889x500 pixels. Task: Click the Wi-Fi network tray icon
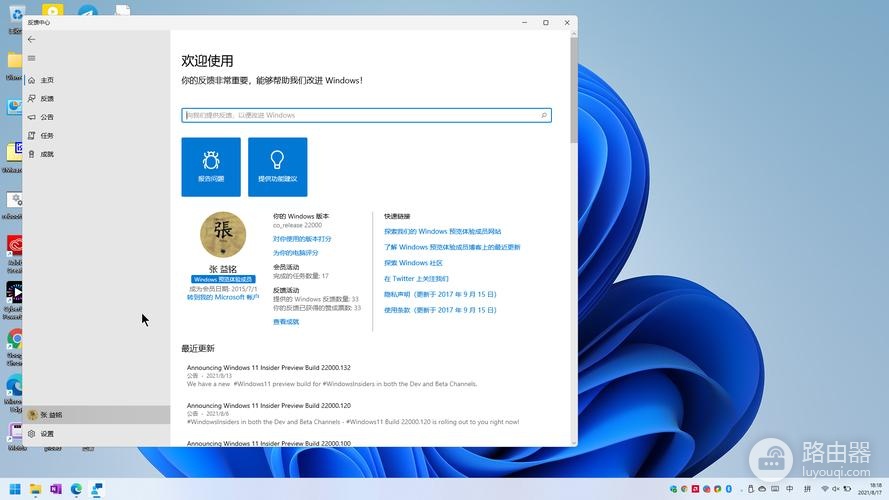825,489
